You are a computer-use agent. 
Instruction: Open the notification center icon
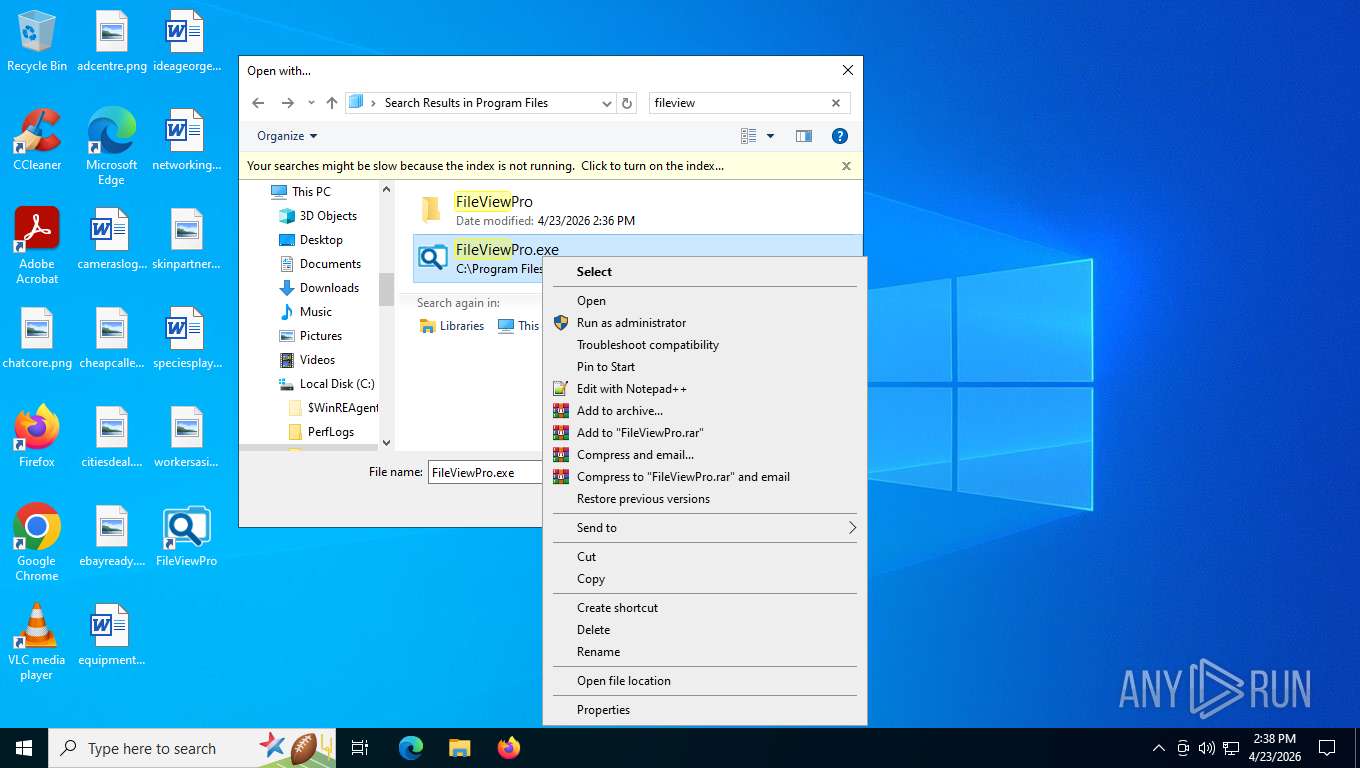(x=1327, y=748)
